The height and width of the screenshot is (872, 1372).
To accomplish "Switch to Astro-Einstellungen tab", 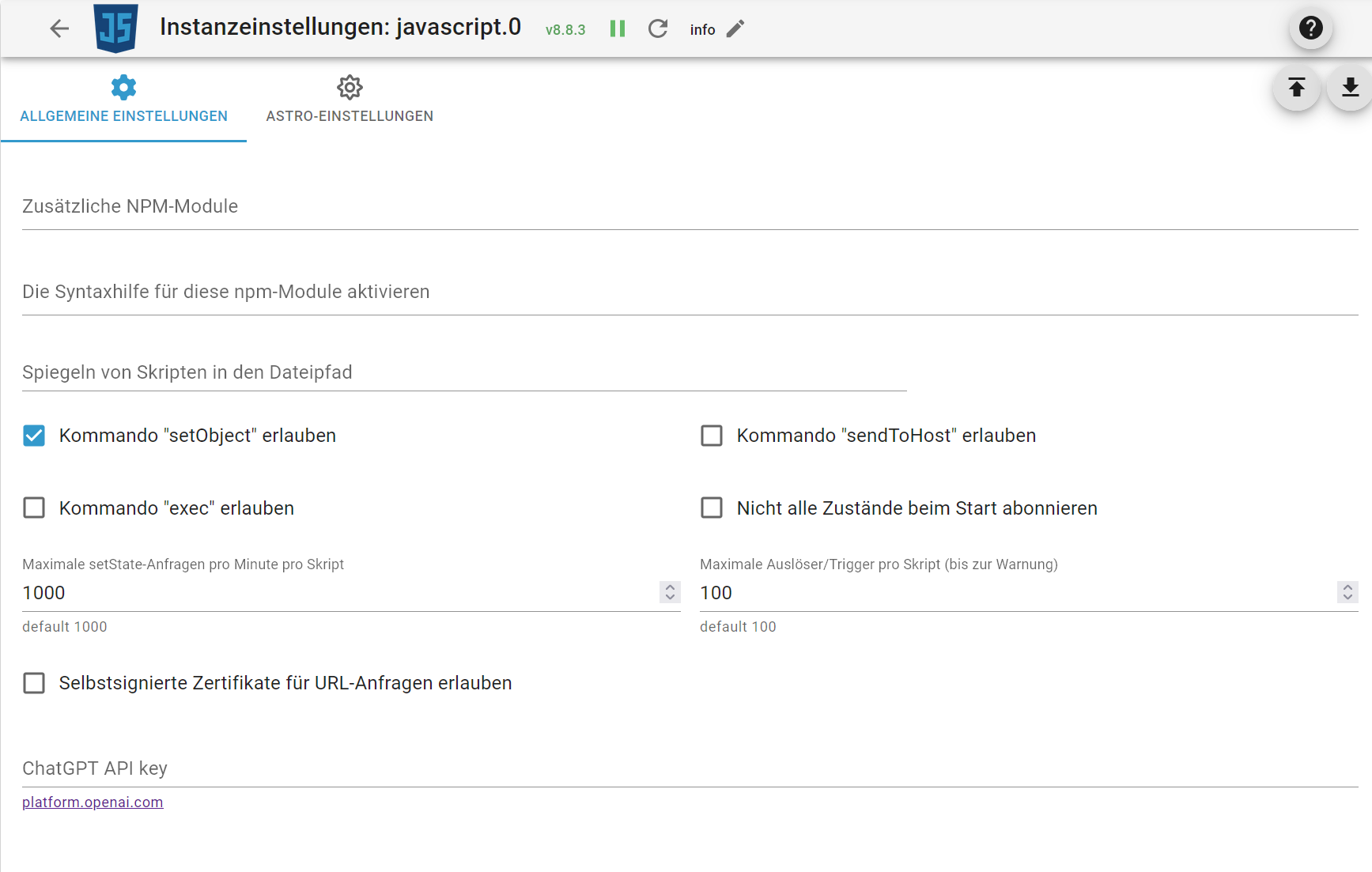I will [x=350, y=100].
